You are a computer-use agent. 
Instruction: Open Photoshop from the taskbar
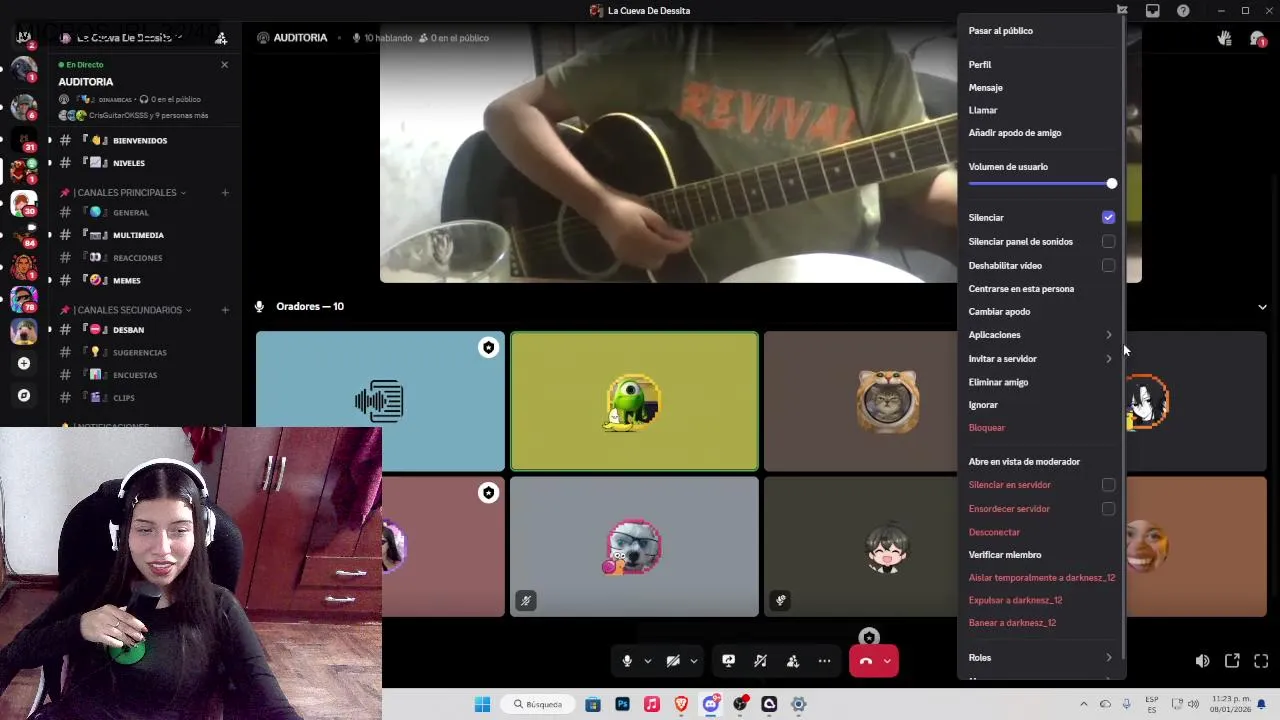(x=622, y=704)
